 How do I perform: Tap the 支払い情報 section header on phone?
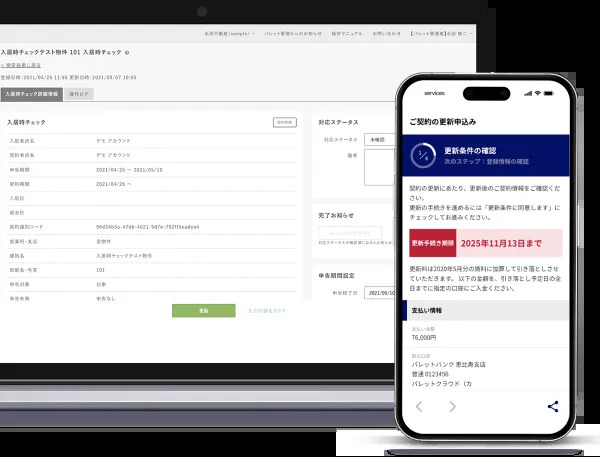[486, 310]
